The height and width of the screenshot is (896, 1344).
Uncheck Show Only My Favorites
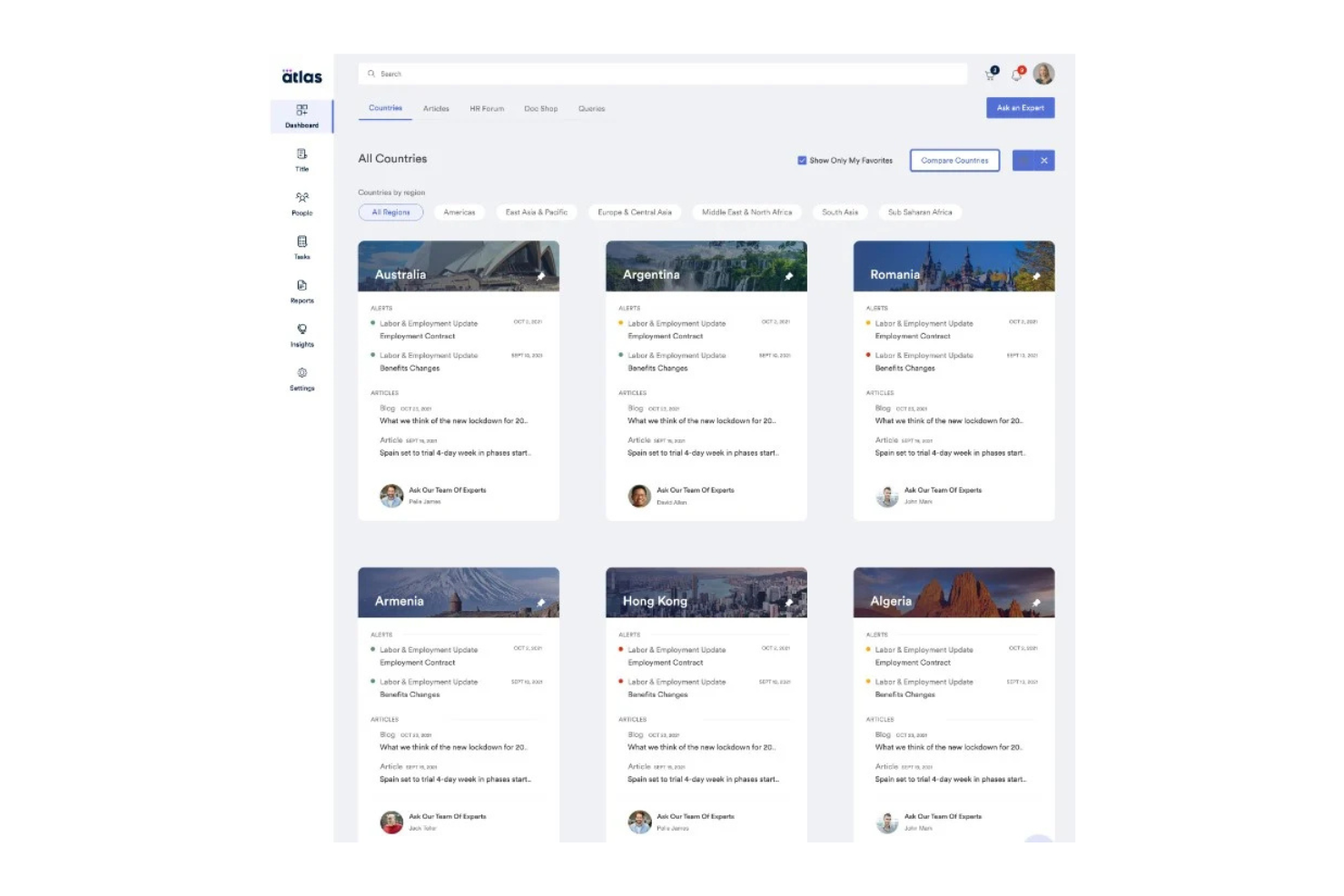(802, 161)
